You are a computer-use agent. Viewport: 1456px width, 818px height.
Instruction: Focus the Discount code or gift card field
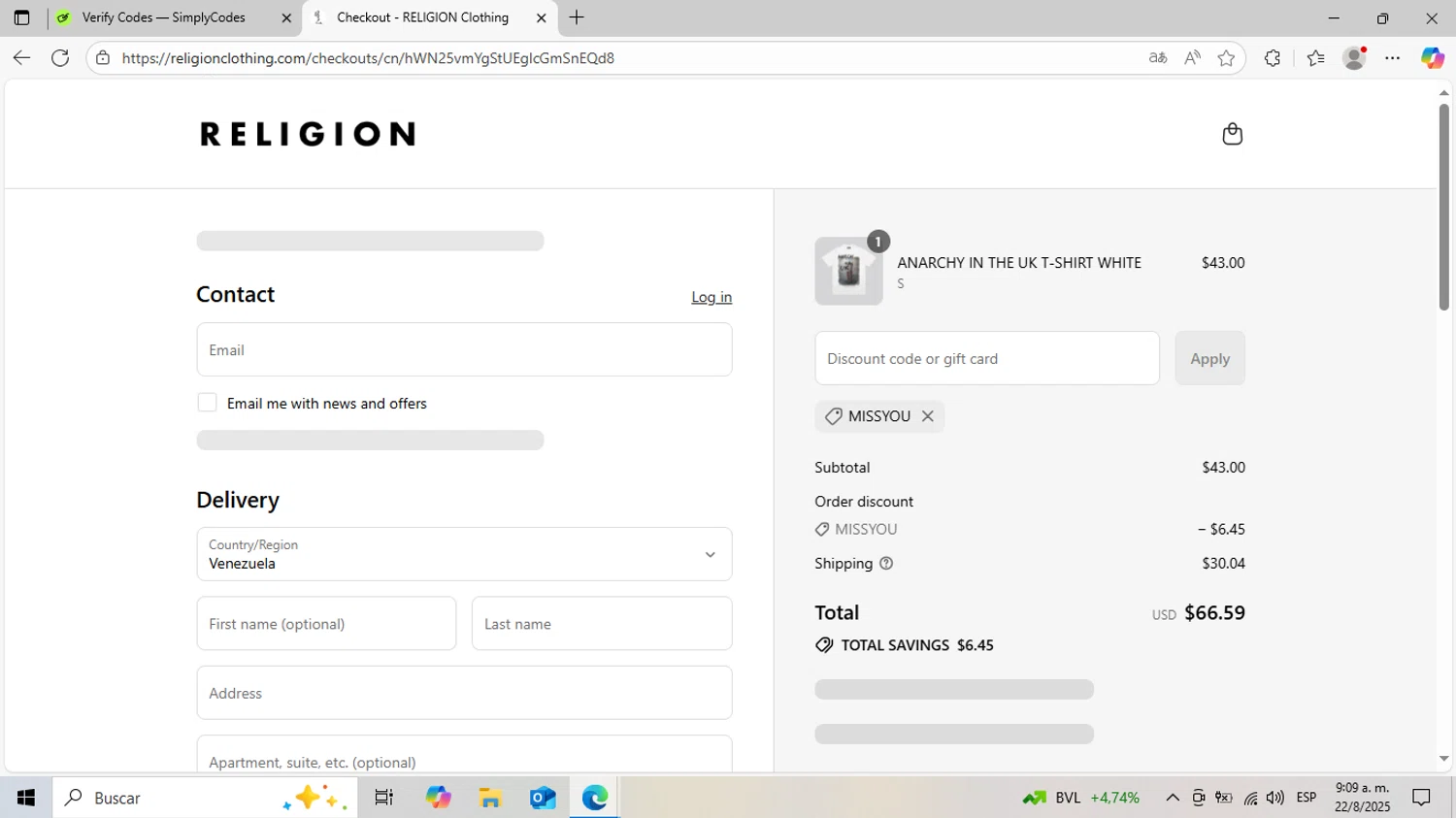[x=987, y=358]
